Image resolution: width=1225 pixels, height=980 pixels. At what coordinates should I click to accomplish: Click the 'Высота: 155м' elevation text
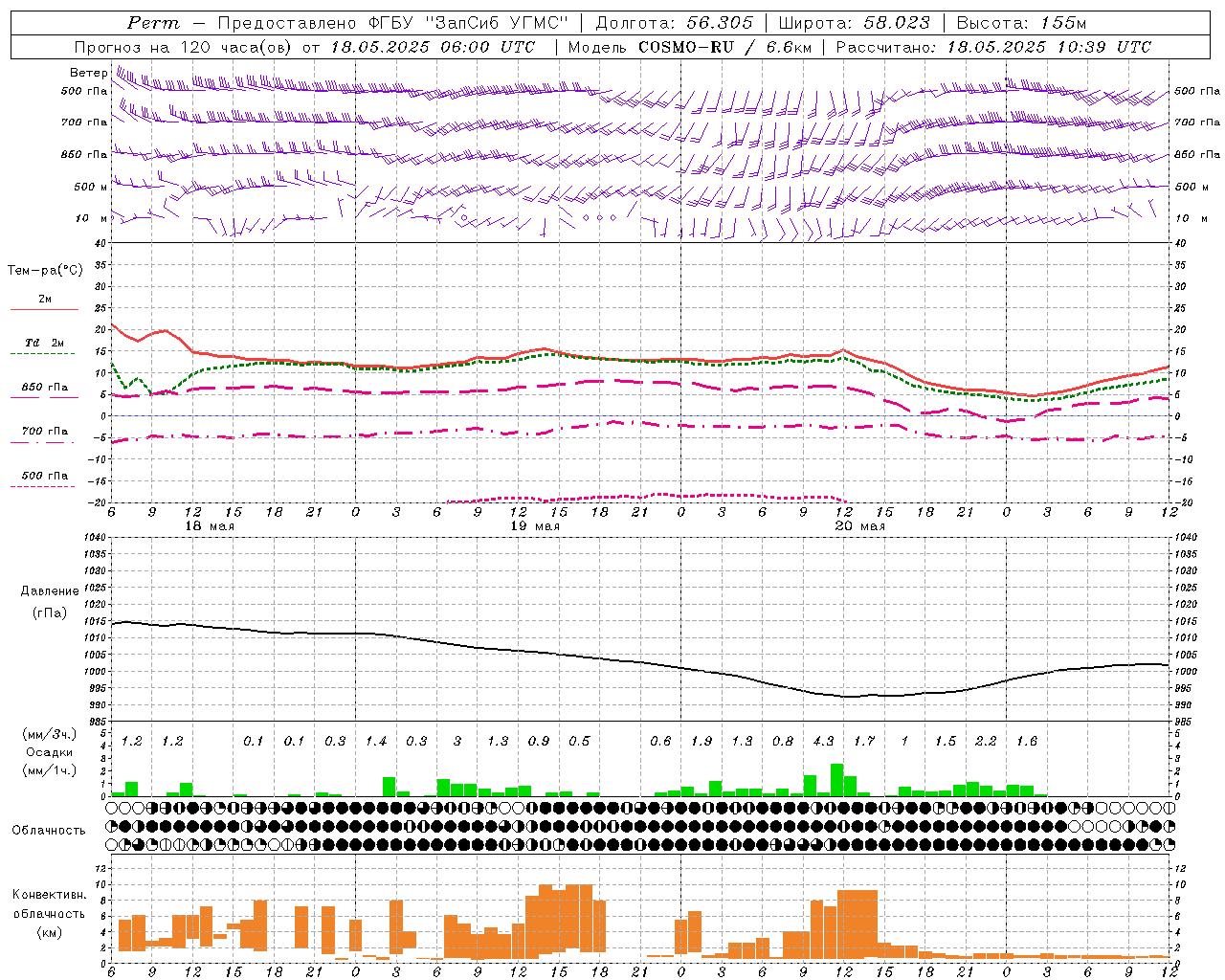1021,23
